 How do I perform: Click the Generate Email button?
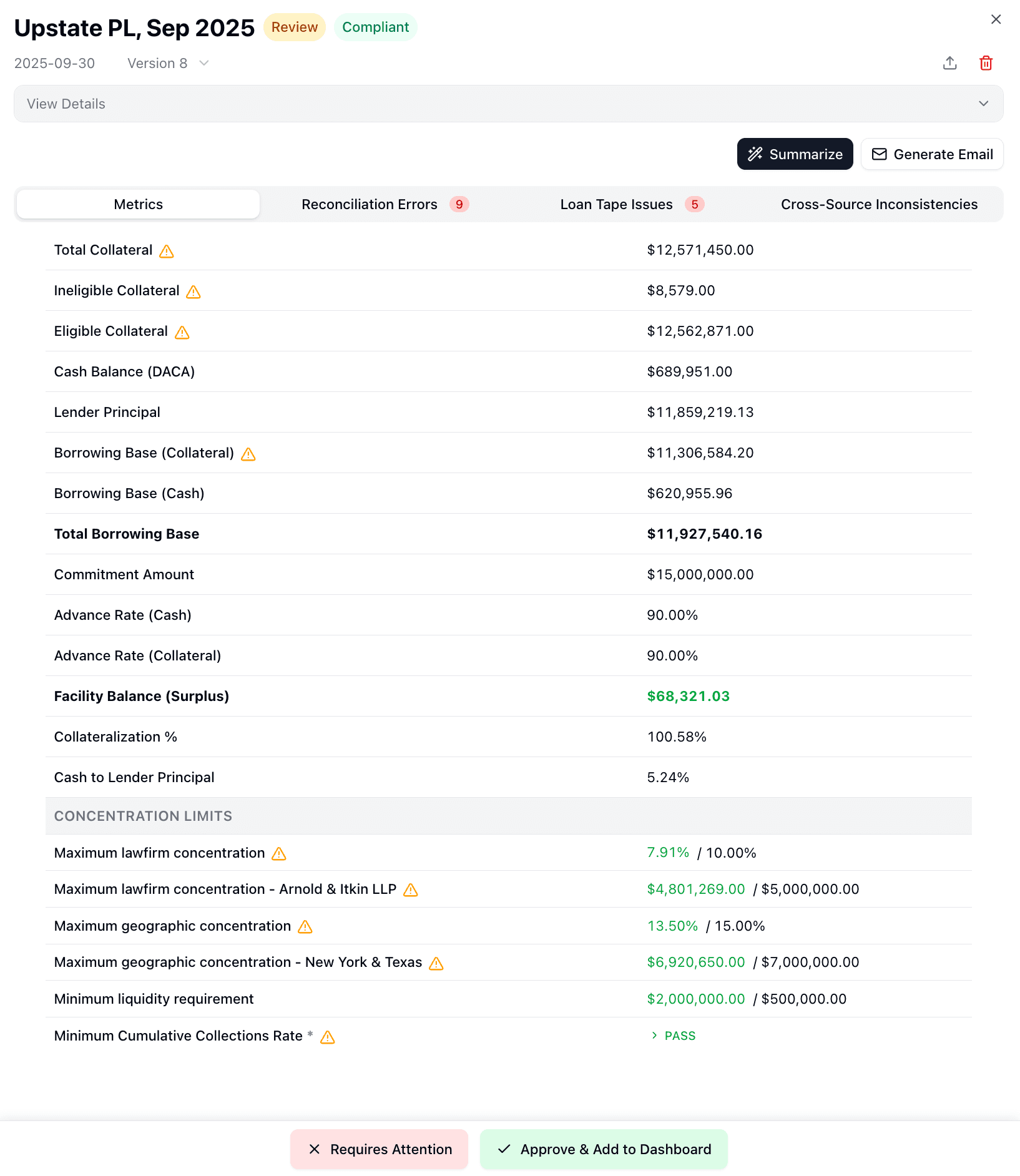coord(932,154)
